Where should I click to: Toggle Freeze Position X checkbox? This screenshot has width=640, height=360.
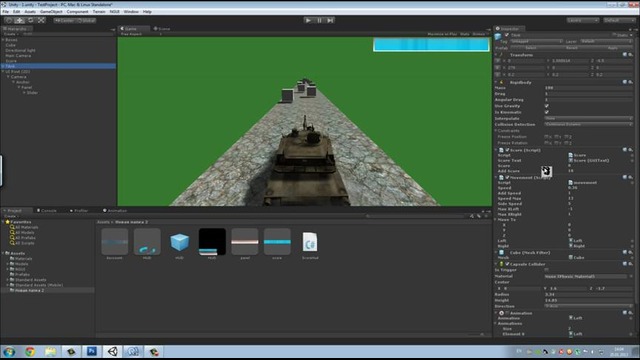546,137
